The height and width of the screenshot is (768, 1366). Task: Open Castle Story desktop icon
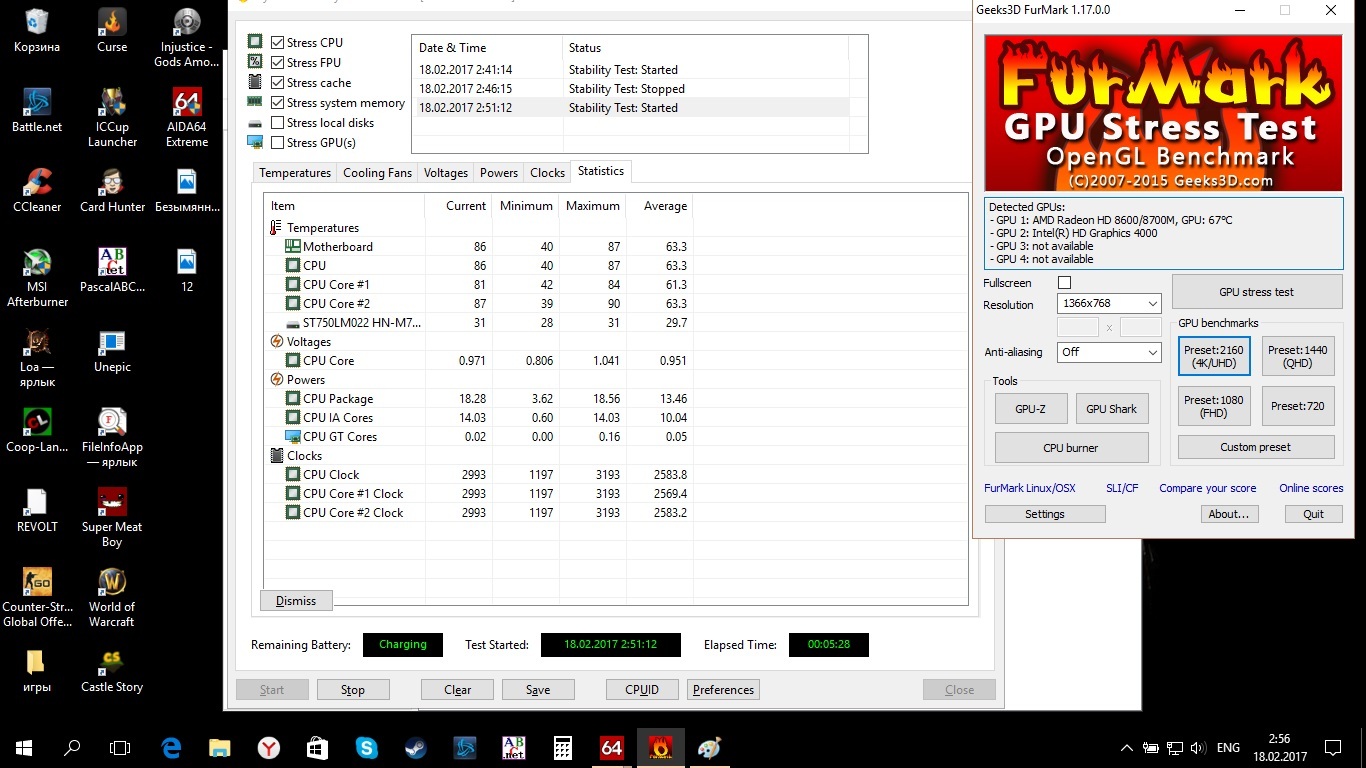112,670
